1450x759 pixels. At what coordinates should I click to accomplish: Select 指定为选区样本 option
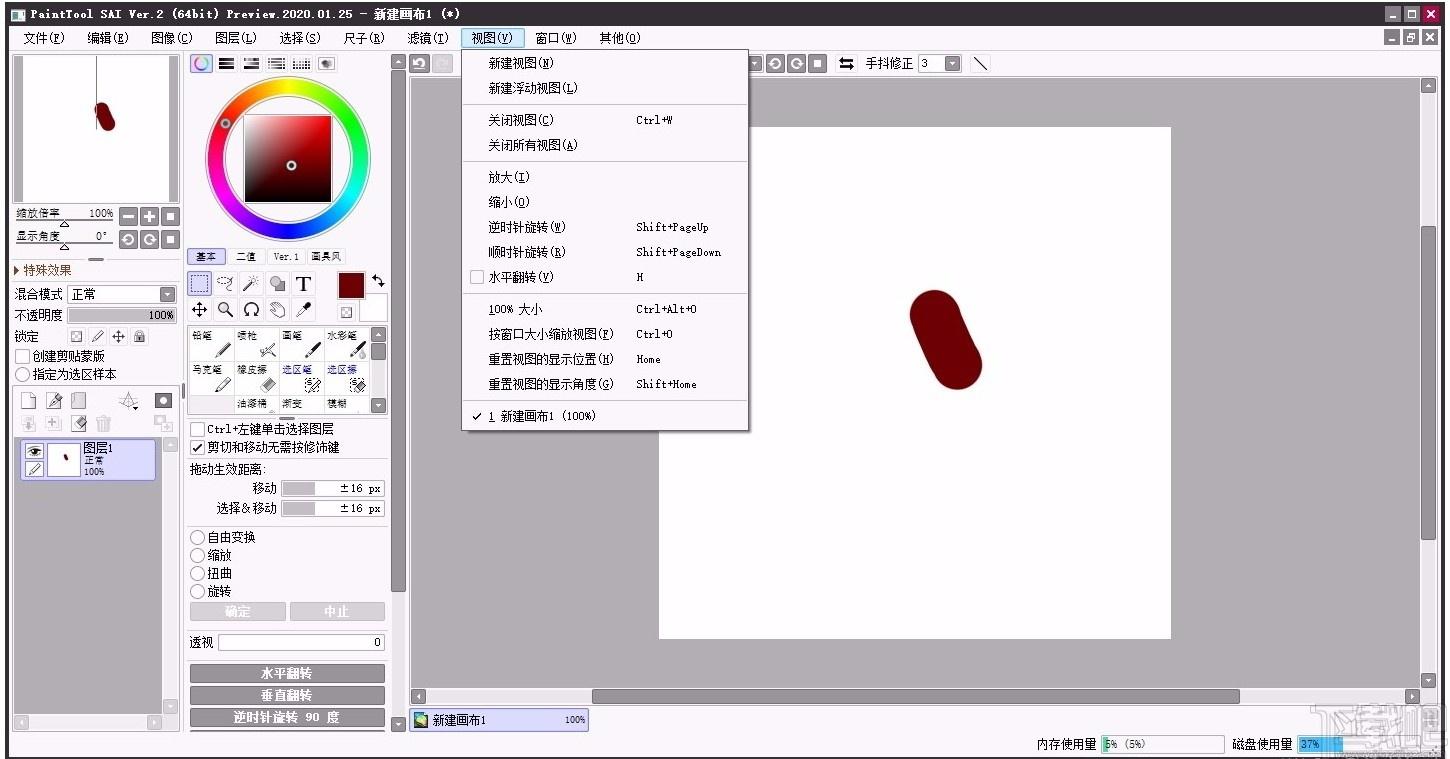point(22,374)
